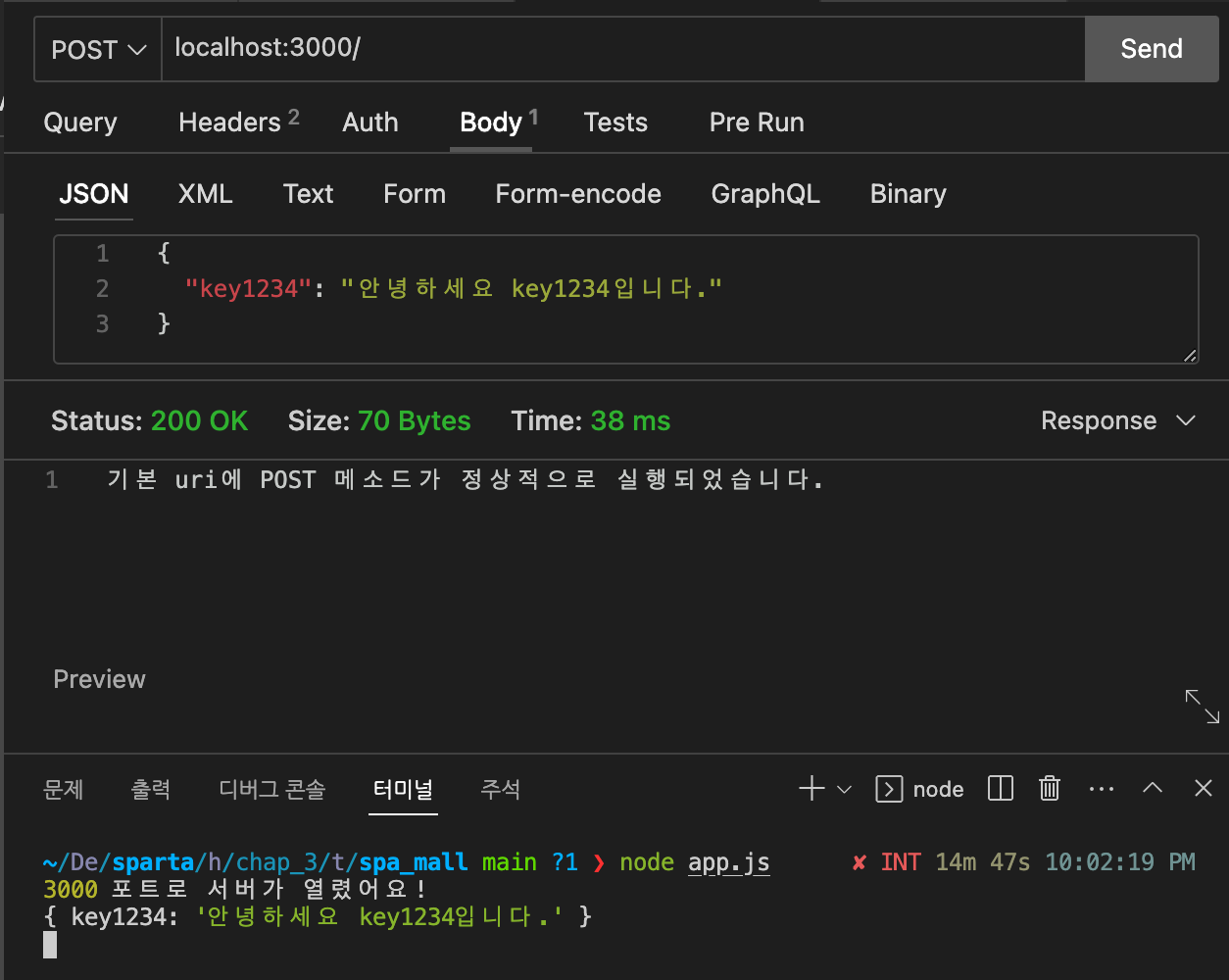Open the new terminal profile dropdown
This screenshot has width=1229, height=980.
coord(845,790)
